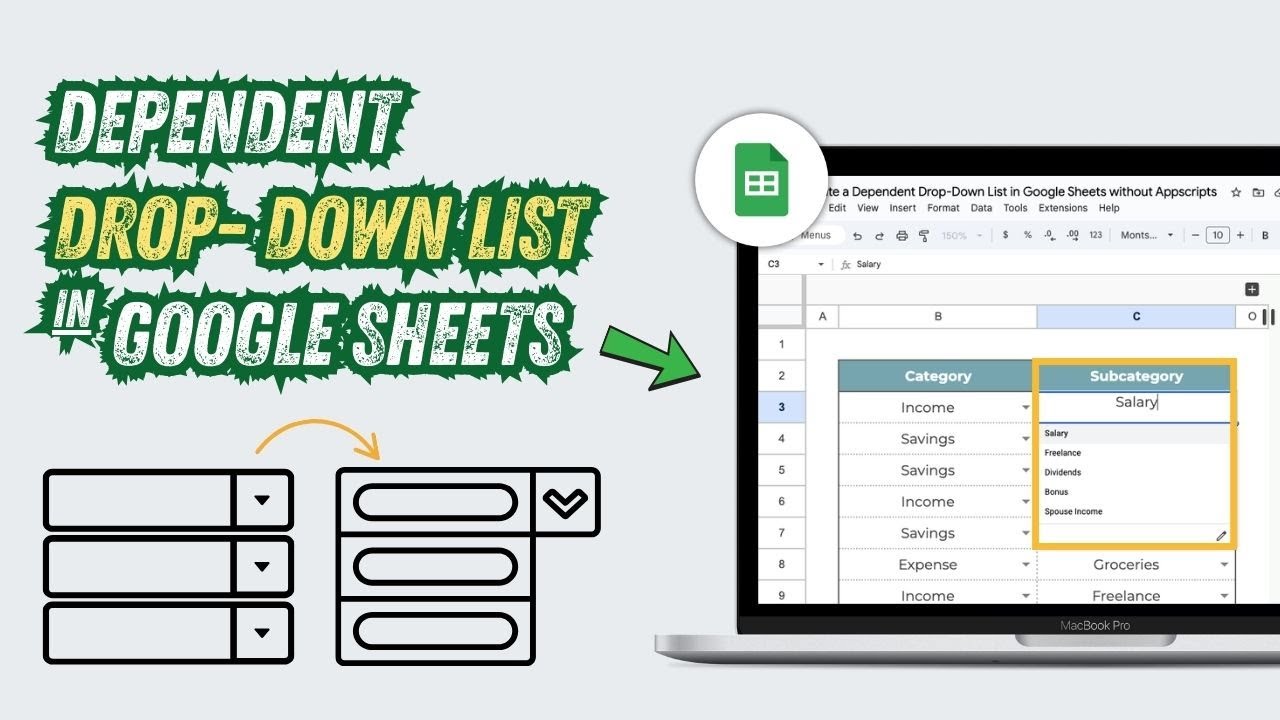
Task: Choose Spouse Income from the dropdown list
Action: pyautogui.click(x=1134, y=511)
